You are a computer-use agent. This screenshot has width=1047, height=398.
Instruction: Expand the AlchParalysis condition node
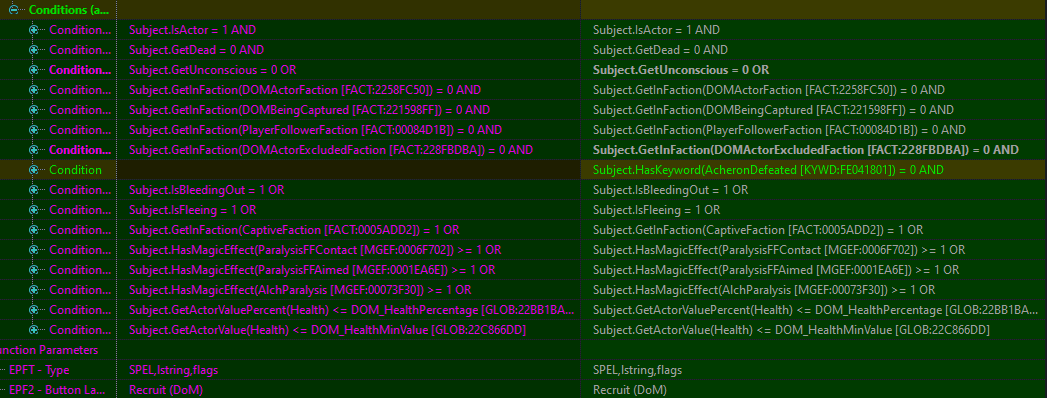pos(33,290)
